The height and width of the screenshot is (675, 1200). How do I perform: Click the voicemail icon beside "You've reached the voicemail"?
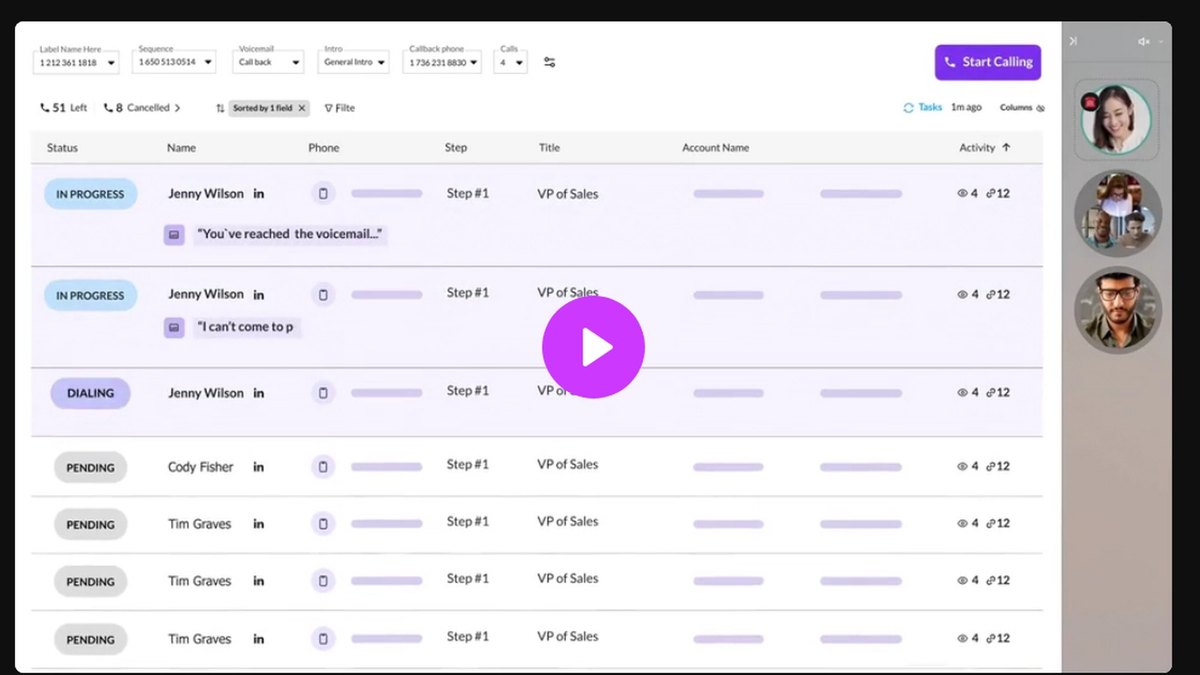click(174, 234)
